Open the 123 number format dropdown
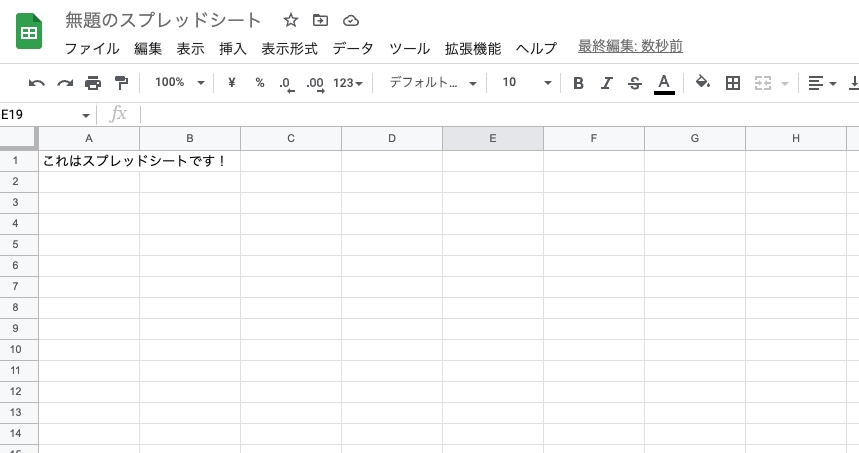Screen dimensions: 859x453 click(x=348, y=83)
